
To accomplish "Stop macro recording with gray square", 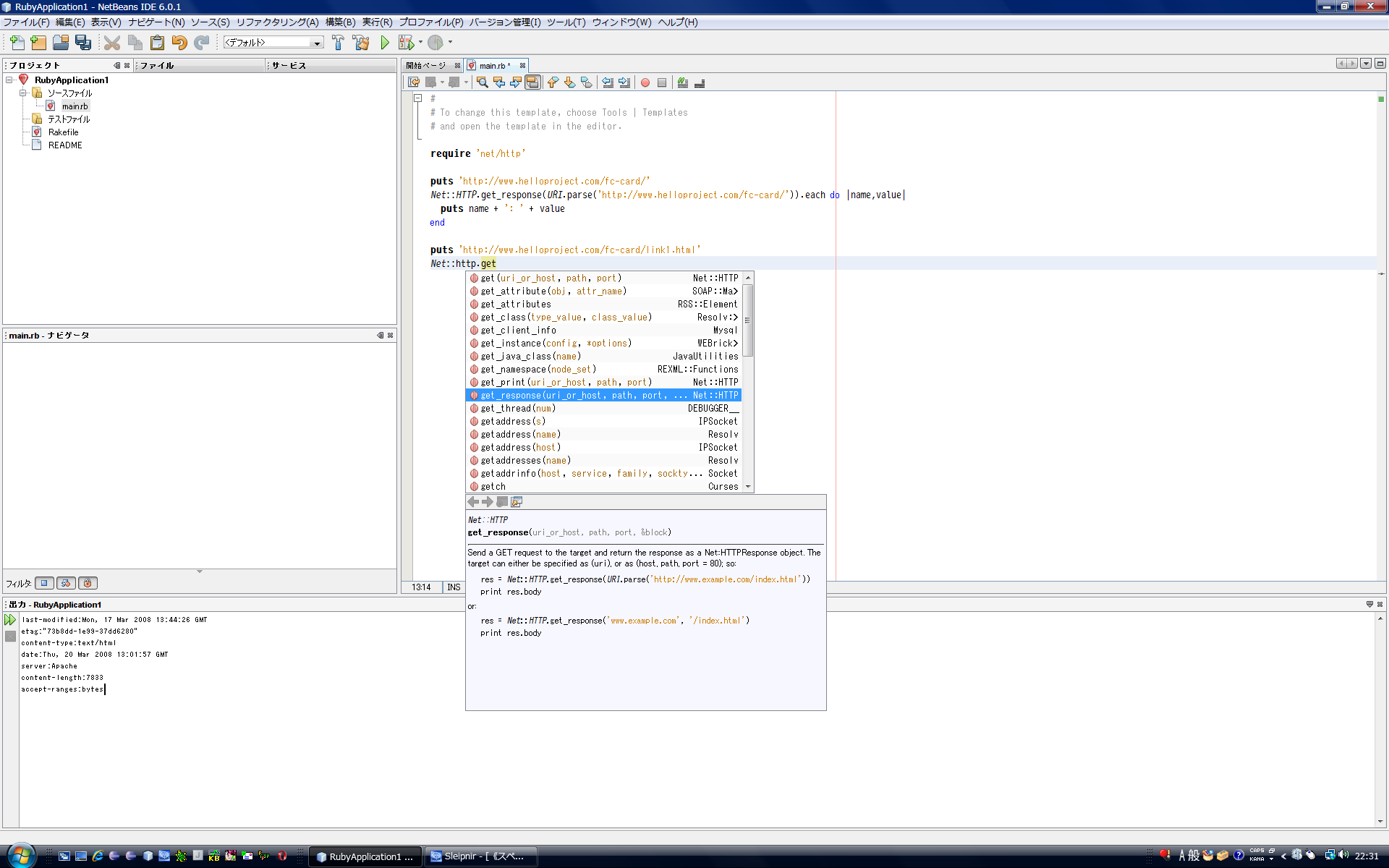I will [662, 82].
